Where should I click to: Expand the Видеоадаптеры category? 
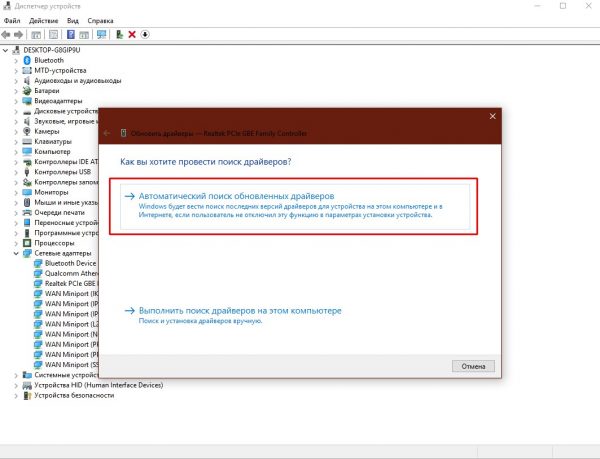click(16, 101)
